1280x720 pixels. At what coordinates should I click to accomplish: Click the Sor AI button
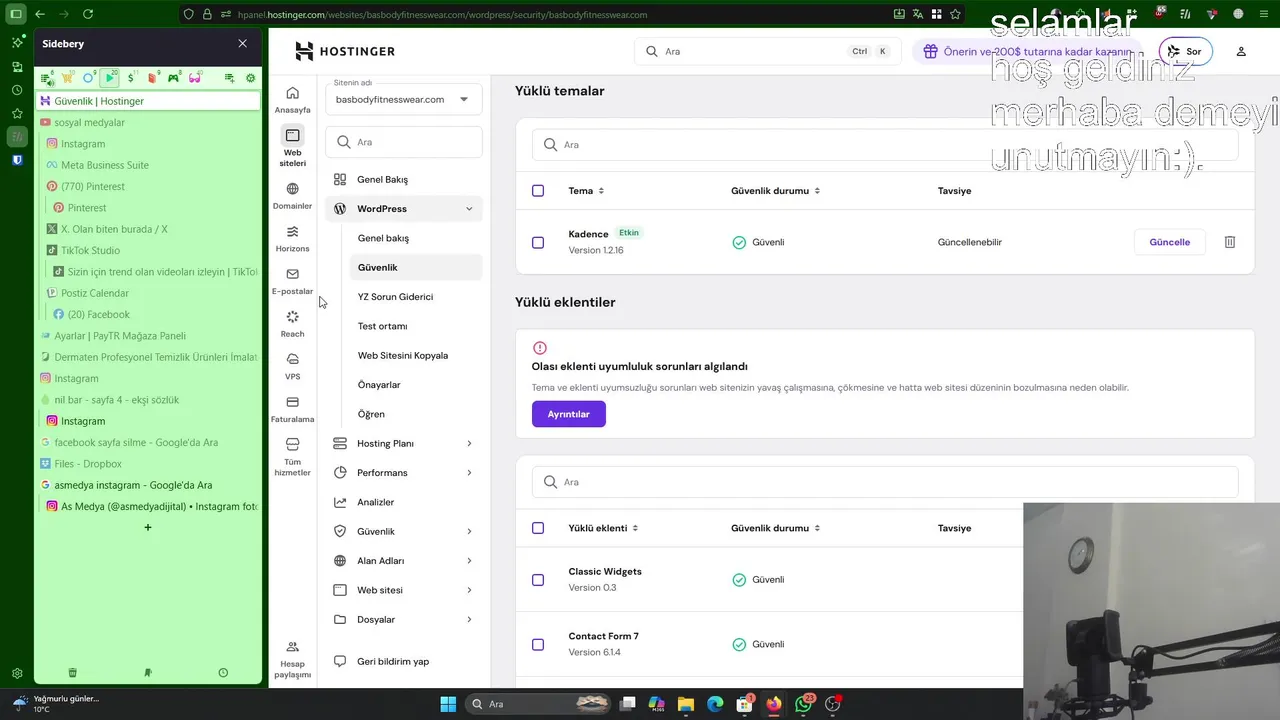click(1186, 51)
